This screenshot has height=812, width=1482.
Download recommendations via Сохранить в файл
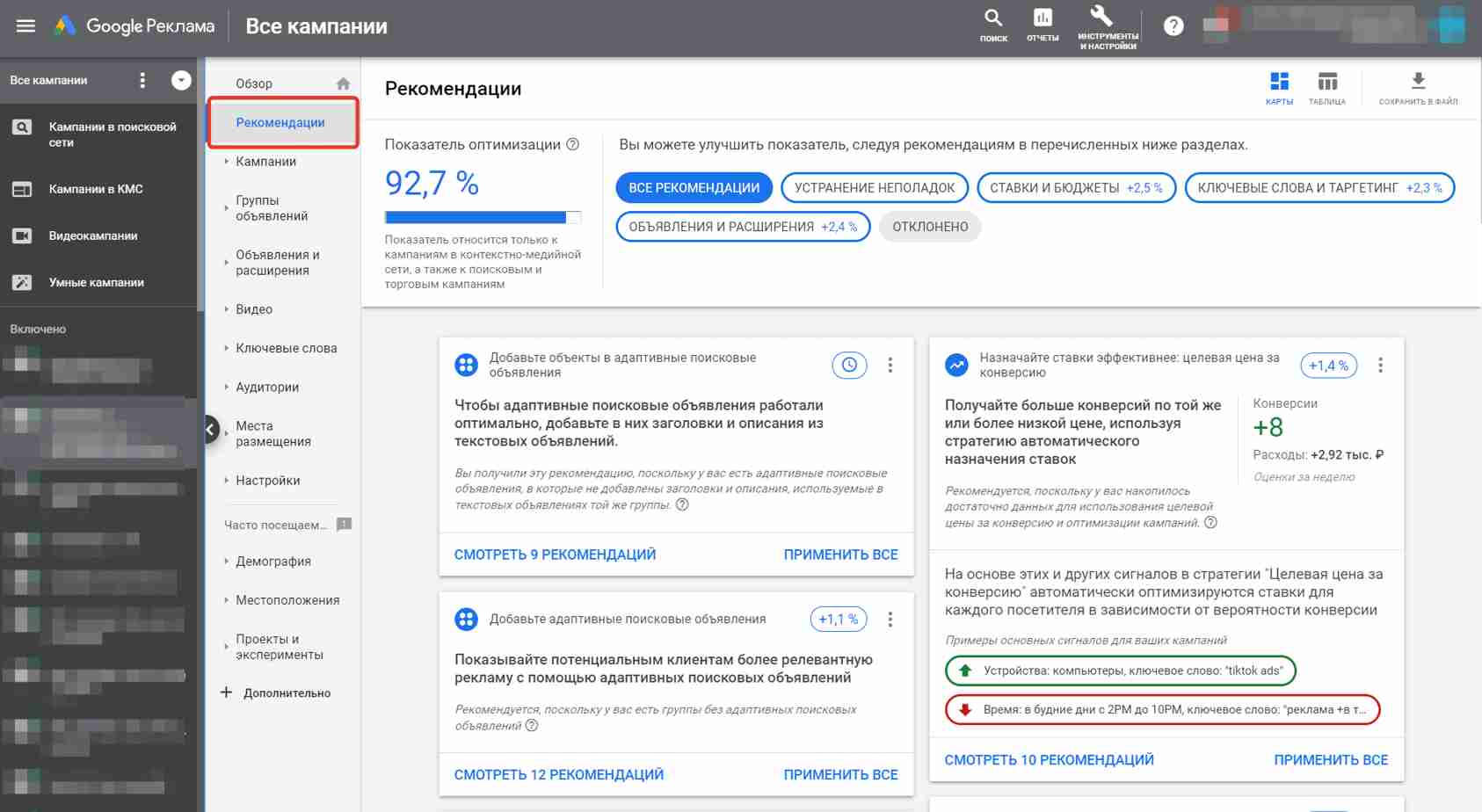point(1418,89)
